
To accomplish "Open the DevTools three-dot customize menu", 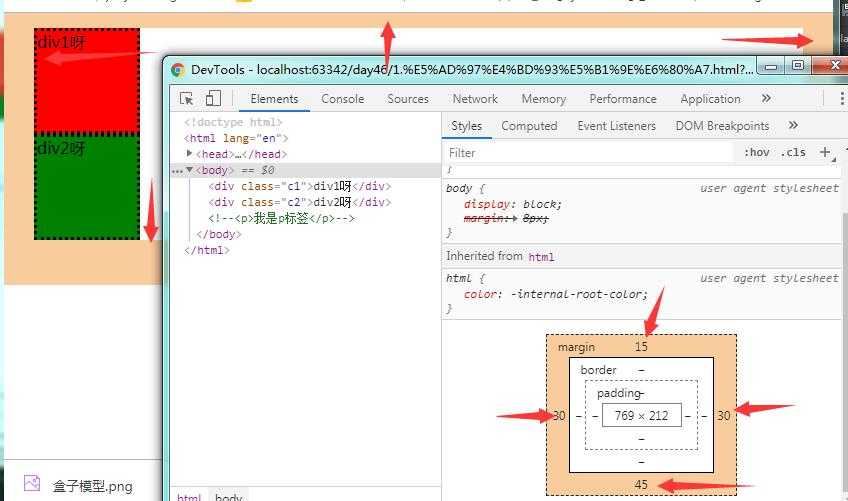I will [842, 98].
